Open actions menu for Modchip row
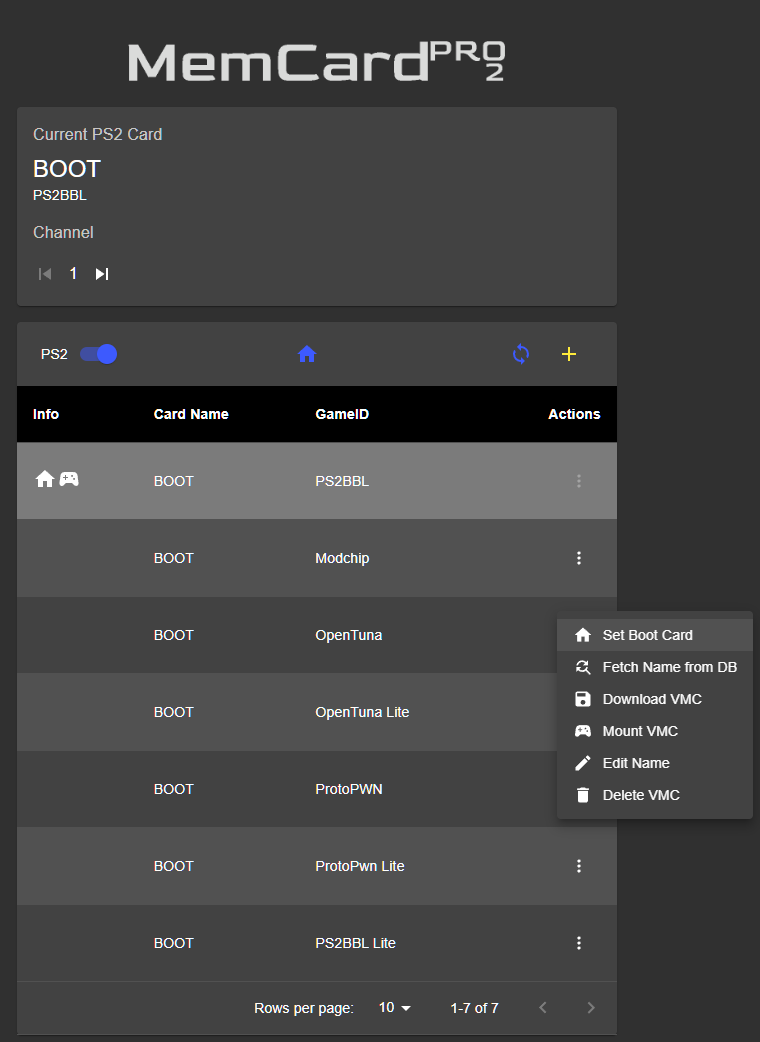Viewport: 760px width, 1042px height. pos(578,558)
